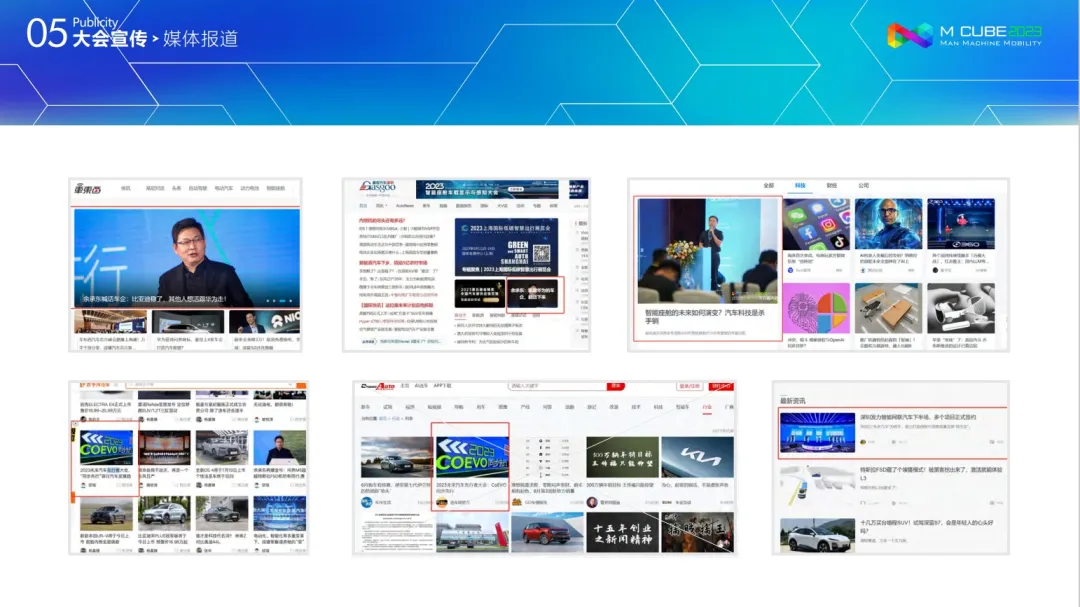The height and width of the screenshot is (607, 1080).
Task: Open the 公司 tab
Action: [x=863, y=185]
